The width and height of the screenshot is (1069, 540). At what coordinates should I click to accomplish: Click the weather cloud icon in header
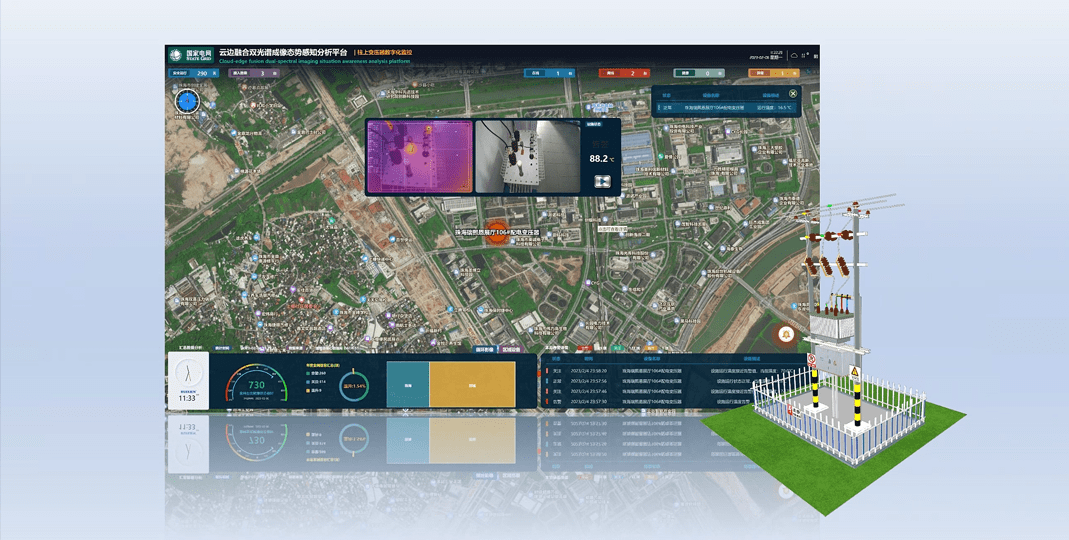(x=793, y=56)
